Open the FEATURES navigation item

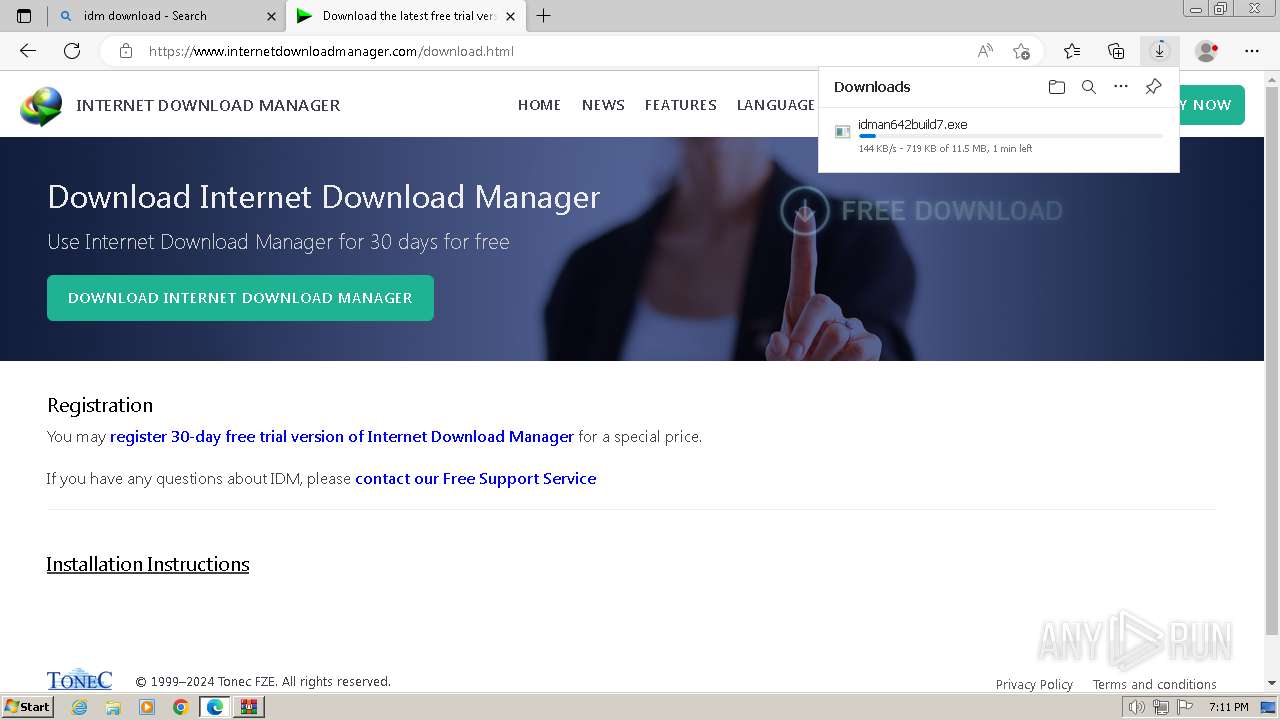[x=681, y=105]
